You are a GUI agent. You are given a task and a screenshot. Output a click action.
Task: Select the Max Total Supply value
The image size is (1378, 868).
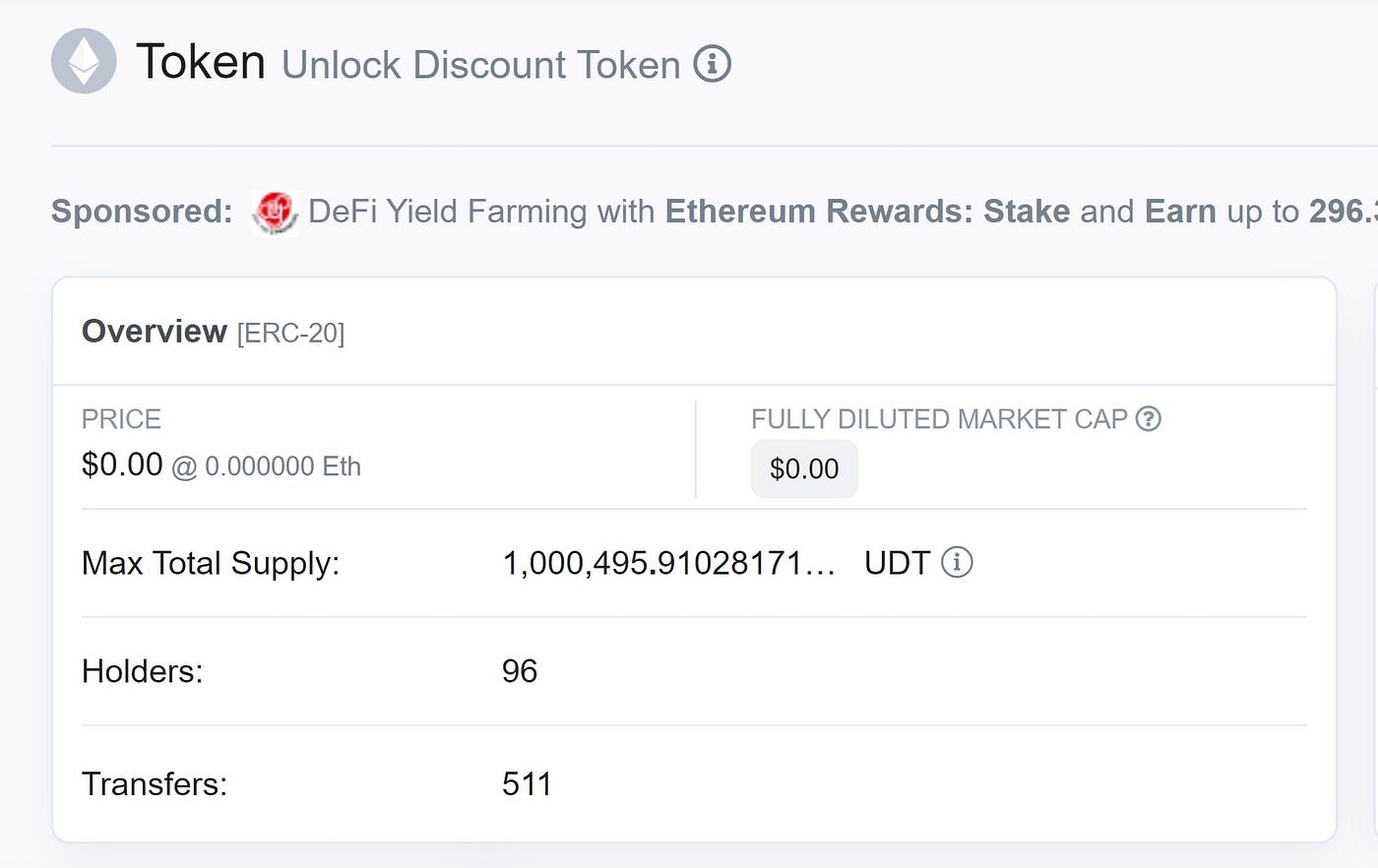(669, 563)
